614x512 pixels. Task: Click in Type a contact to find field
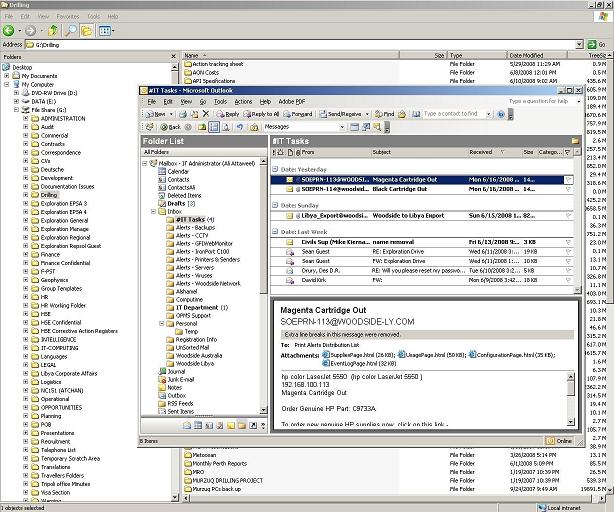453,114
